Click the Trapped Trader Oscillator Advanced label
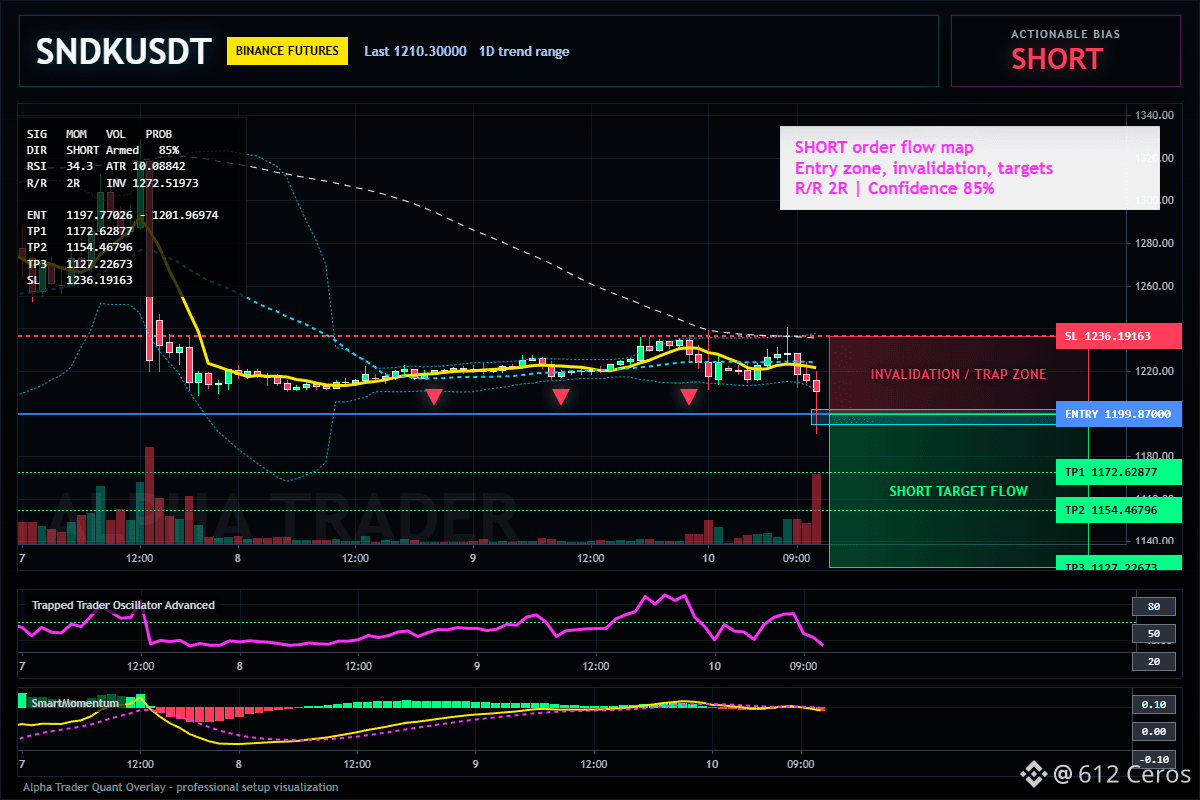Screen dimensions: 1200x800 coord(123,605)
